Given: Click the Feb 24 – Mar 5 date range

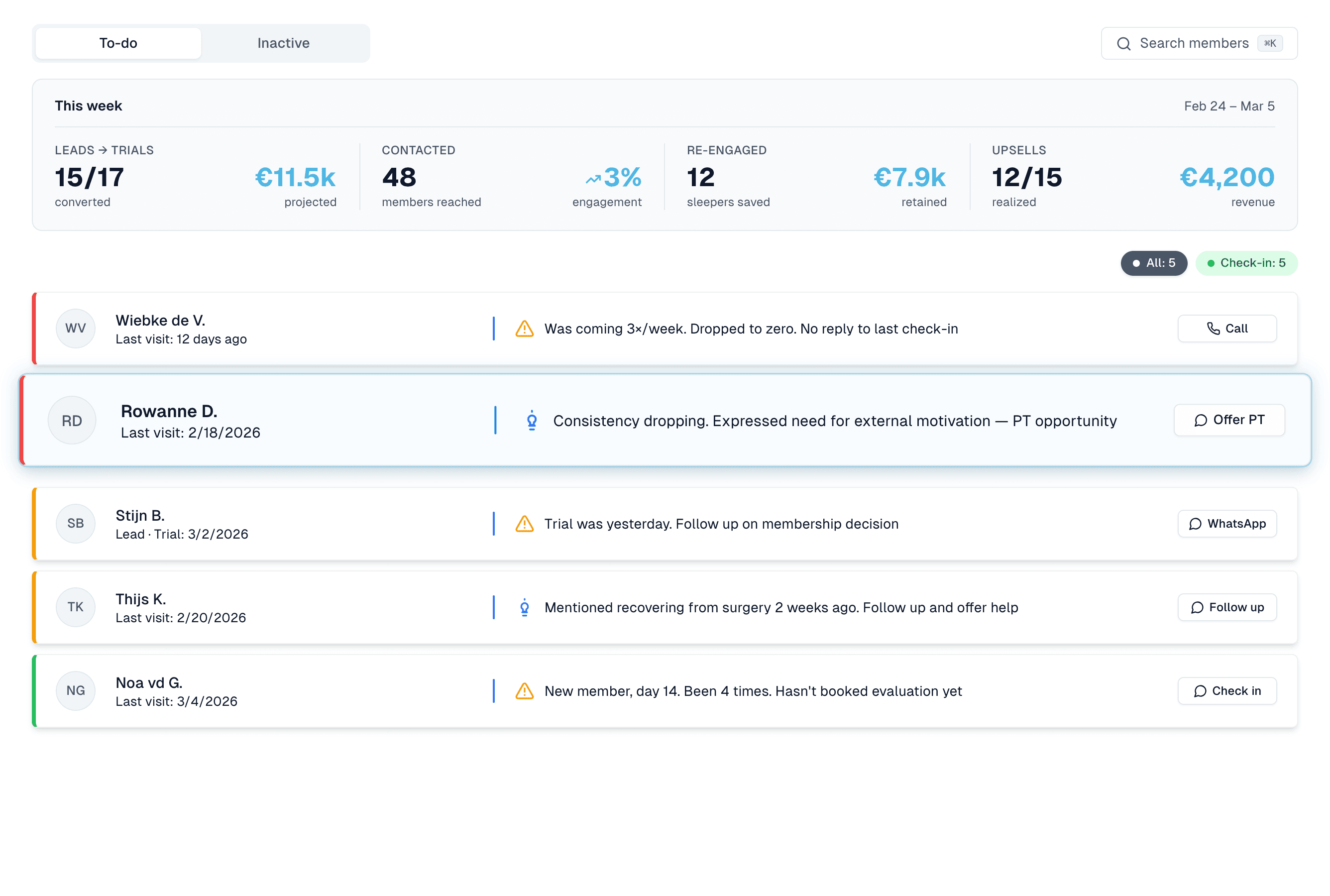Looking at the screenshot, I should 1229,106.
